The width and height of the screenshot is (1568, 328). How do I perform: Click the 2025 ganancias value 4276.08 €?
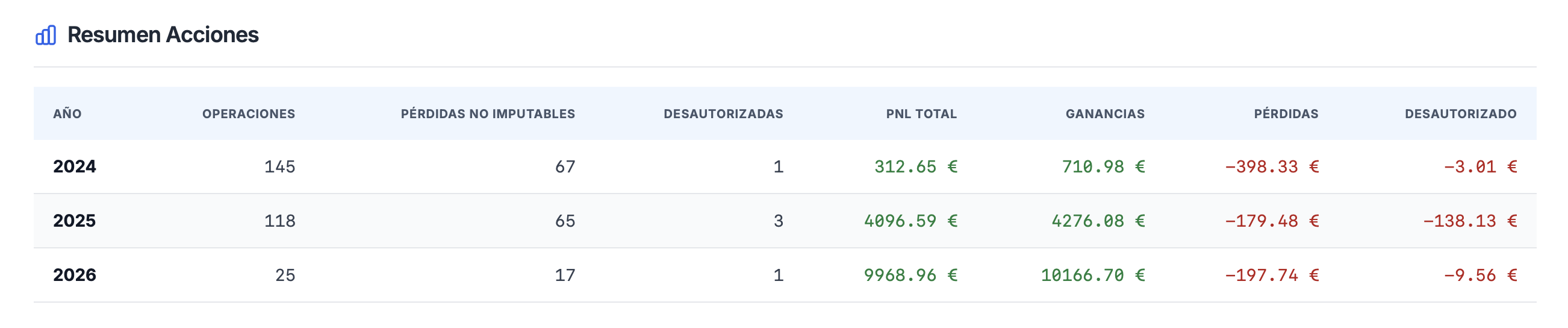pyautogui.click(x=1098, y=221)
